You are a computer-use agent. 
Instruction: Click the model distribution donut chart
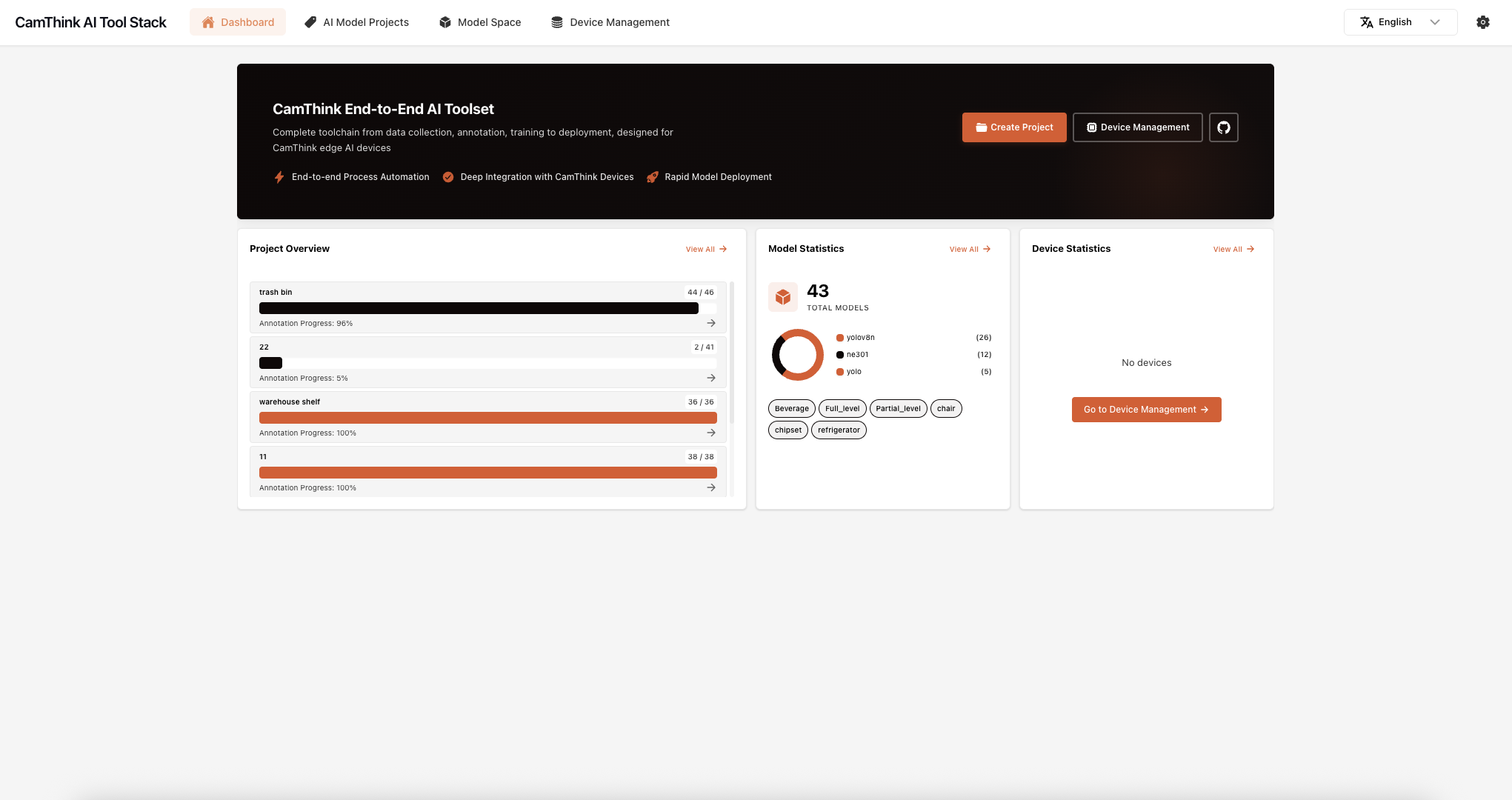click(798, 355)
